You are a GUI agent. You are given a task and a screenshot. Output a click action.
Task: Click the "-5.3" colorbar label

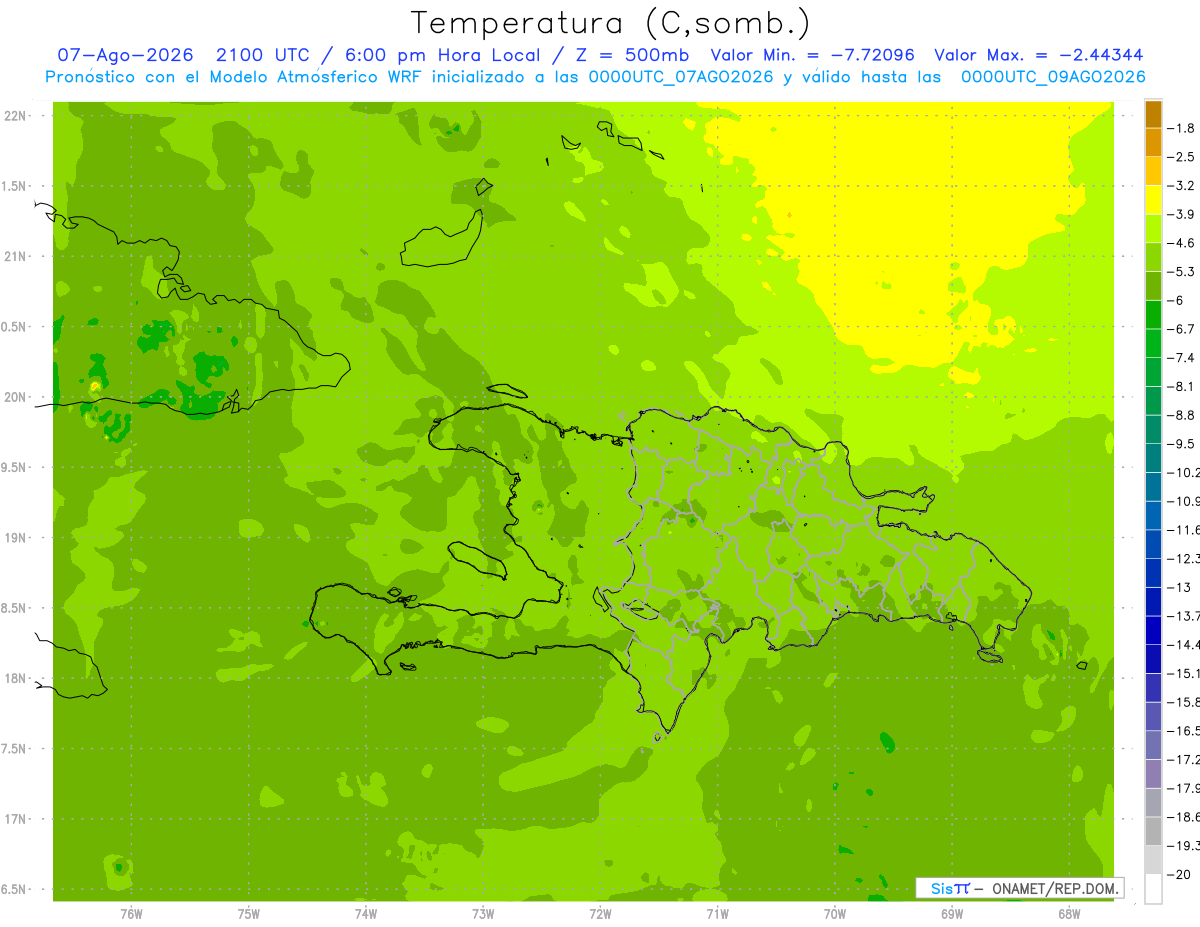click(1183, 271)
